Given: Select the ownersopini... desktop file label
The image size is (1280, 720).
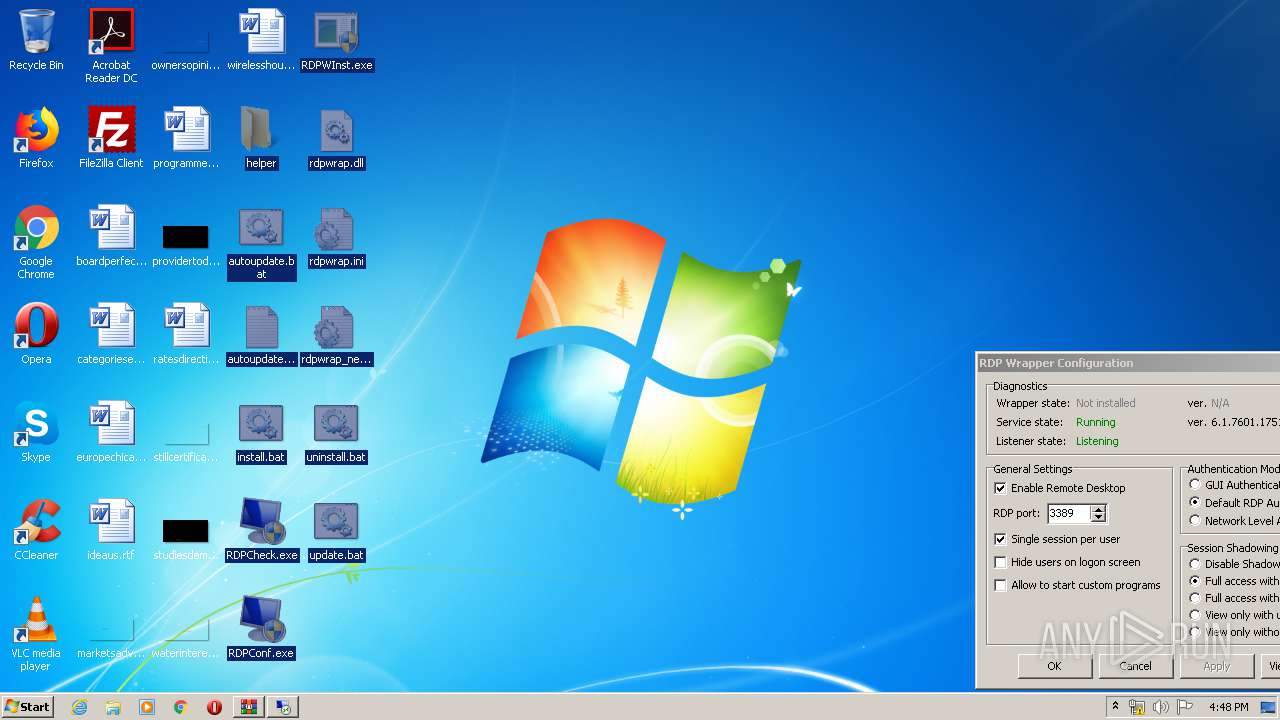Looking at the screenshot, I should [x=186, y=65].
